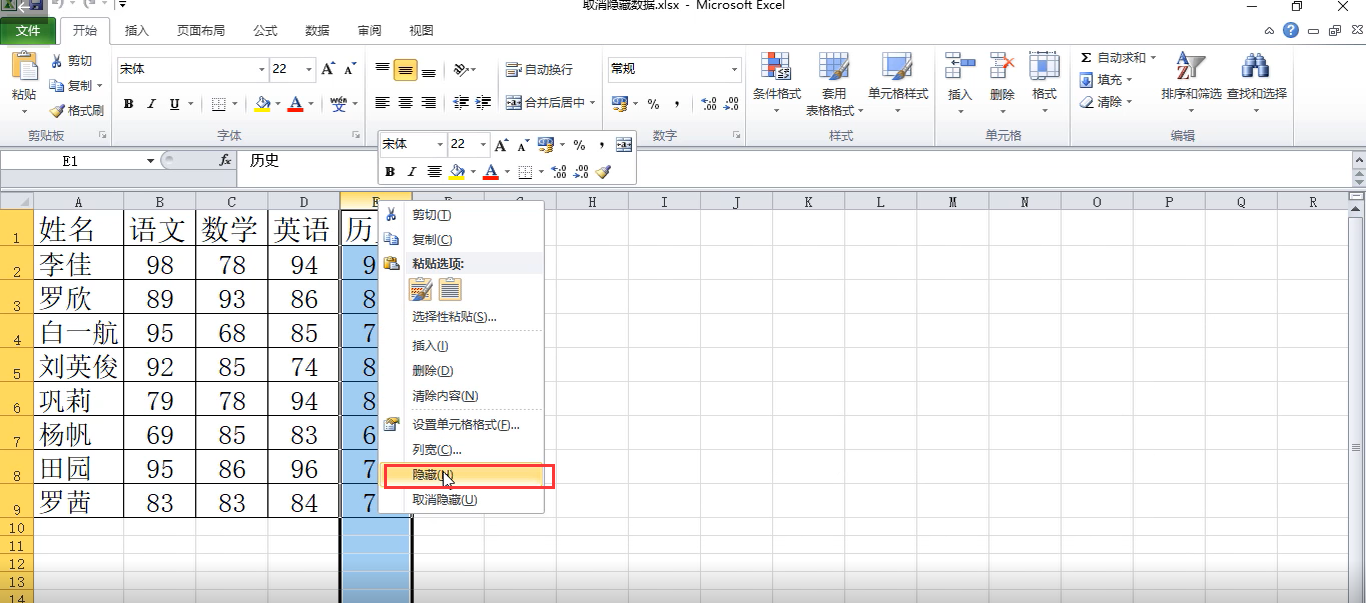Viewport: 1366px width, 603px height.
Task: Toggle align text left in the ribbon
Action: tap(382, 102)
